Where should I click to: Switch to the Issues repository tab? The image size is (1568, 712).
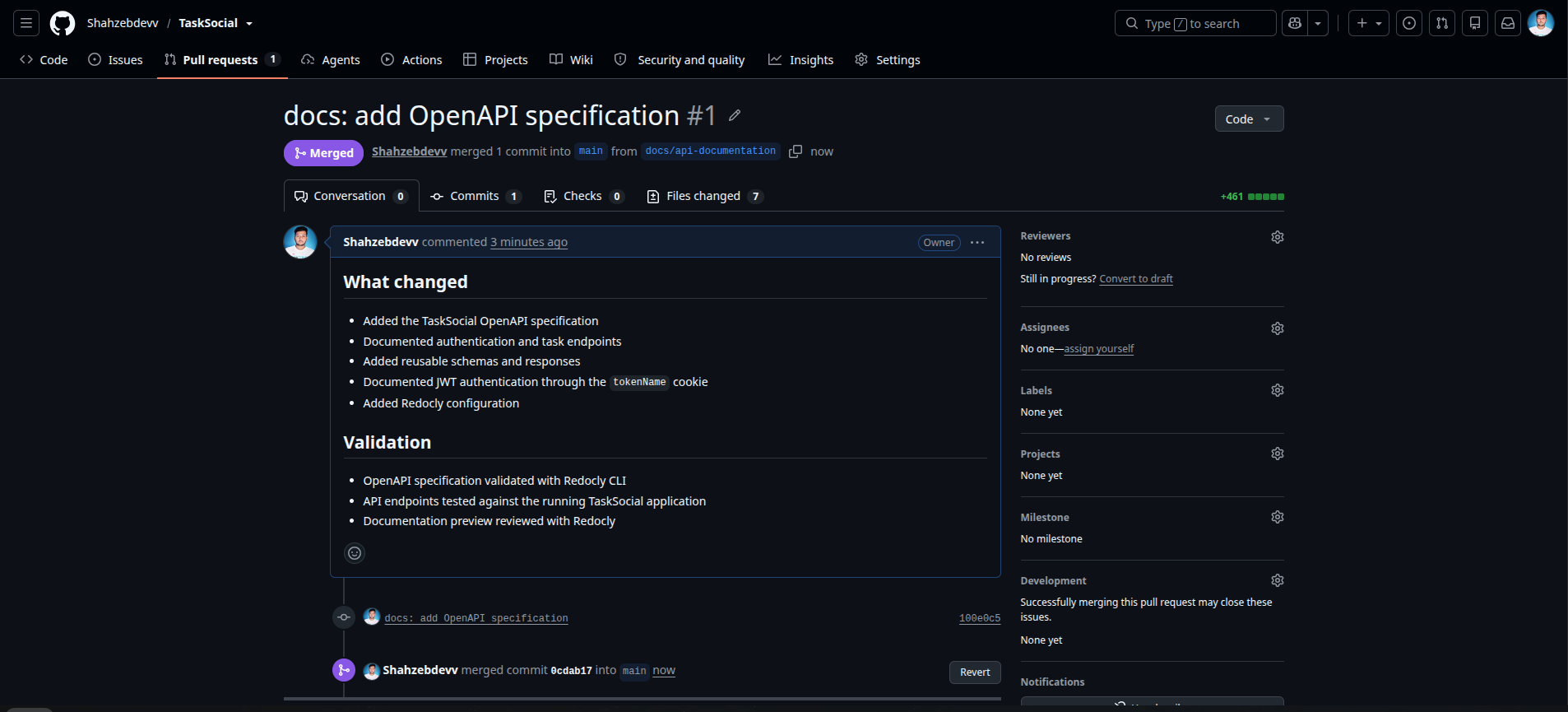coord(115,59)
